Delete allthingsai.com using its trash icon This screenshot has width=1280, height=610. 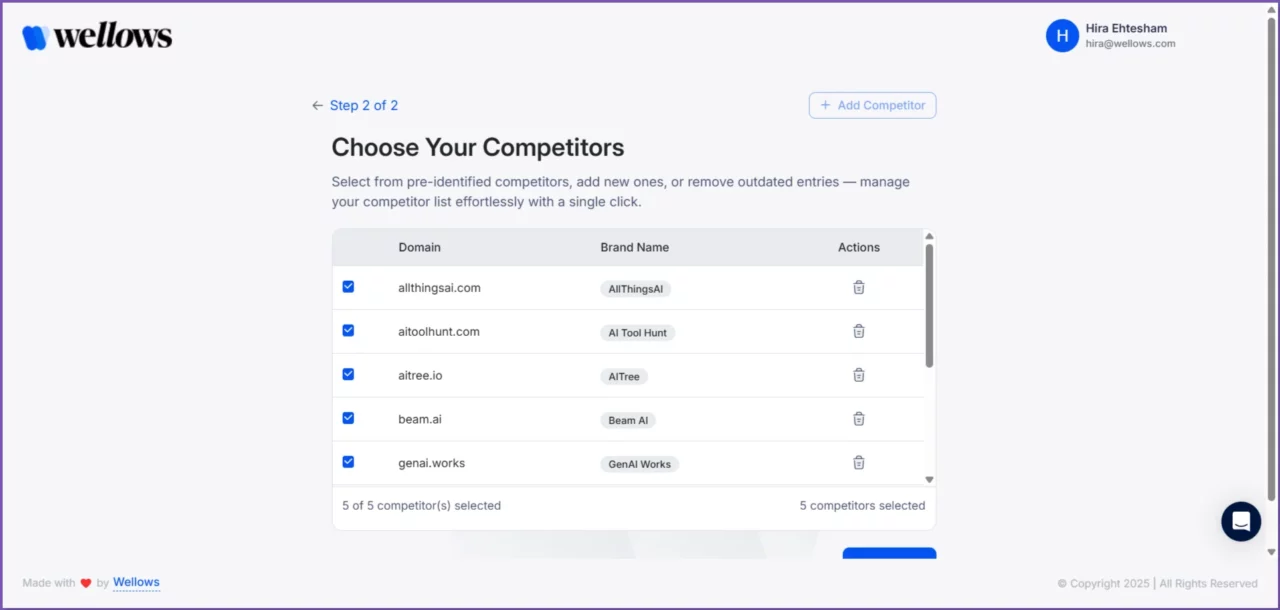coord(858,287)
